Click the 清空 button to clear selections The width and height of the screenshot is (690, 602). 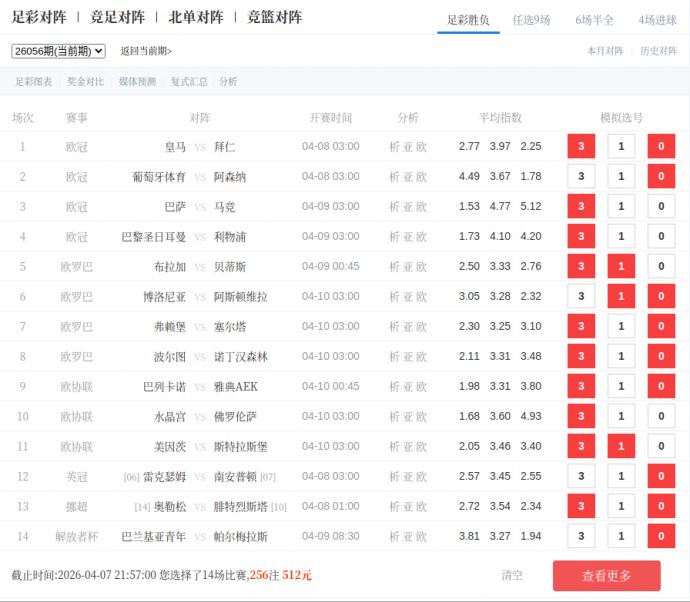click(512, 575)
